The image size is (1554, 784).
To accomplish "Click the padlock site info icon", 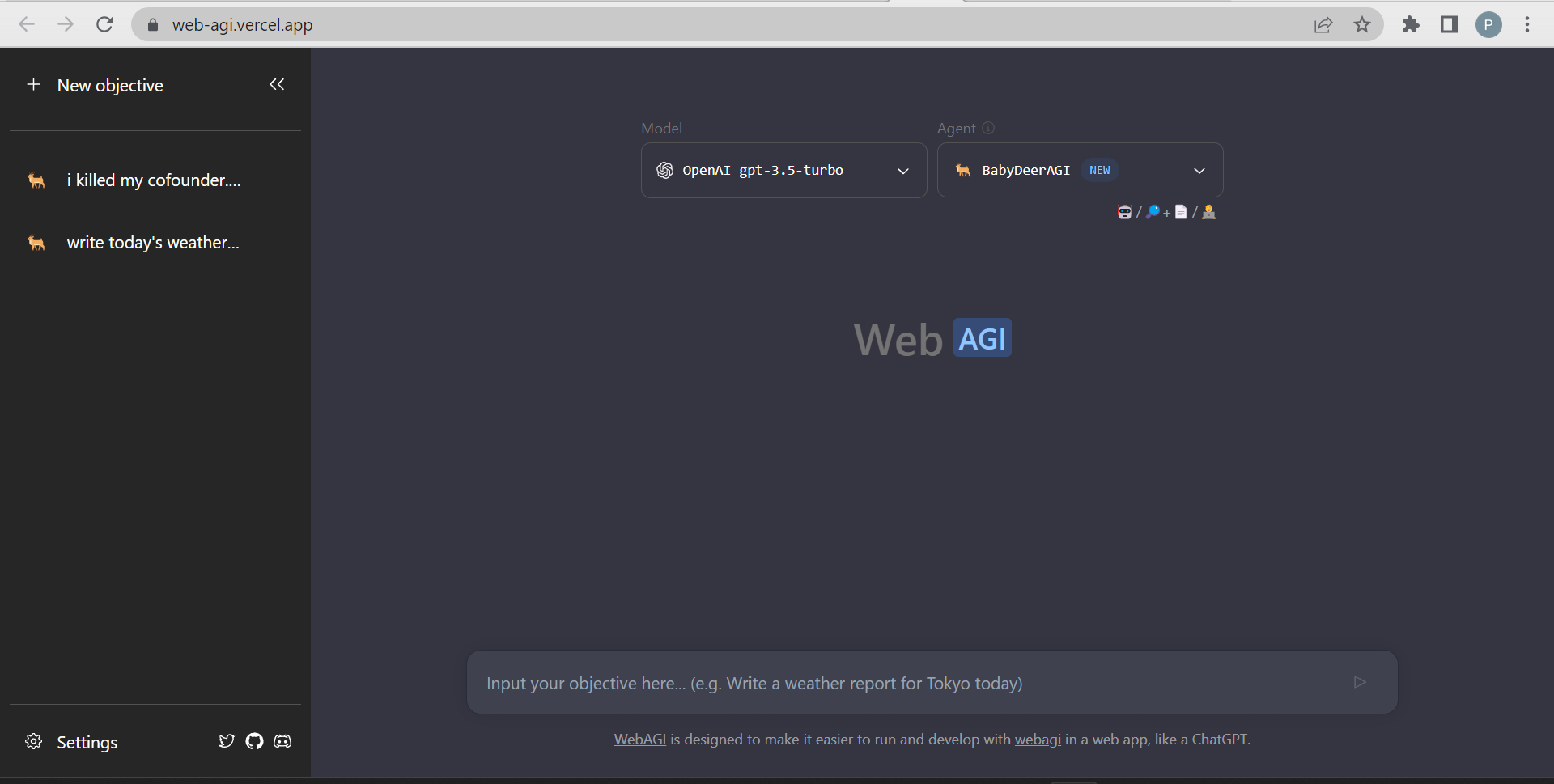I will pyautogui.click(x=153, y=25).
